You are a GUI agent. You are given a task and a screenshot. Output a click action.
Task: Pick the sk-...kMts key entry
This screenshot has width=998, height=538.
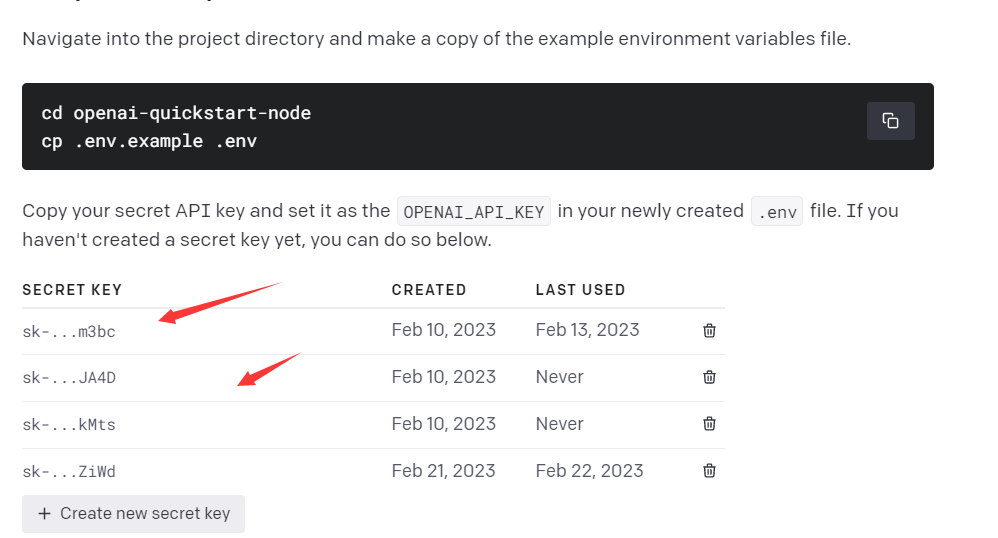69,425
